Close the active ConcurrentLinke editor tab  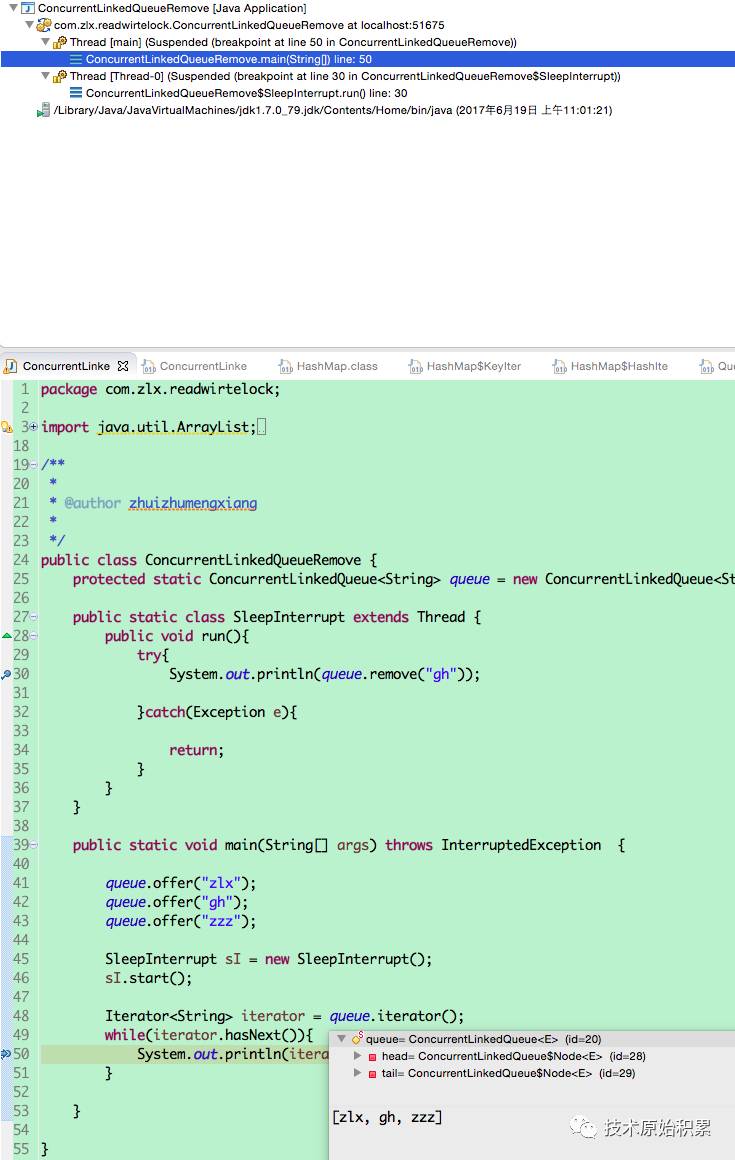tap(123, 366)
